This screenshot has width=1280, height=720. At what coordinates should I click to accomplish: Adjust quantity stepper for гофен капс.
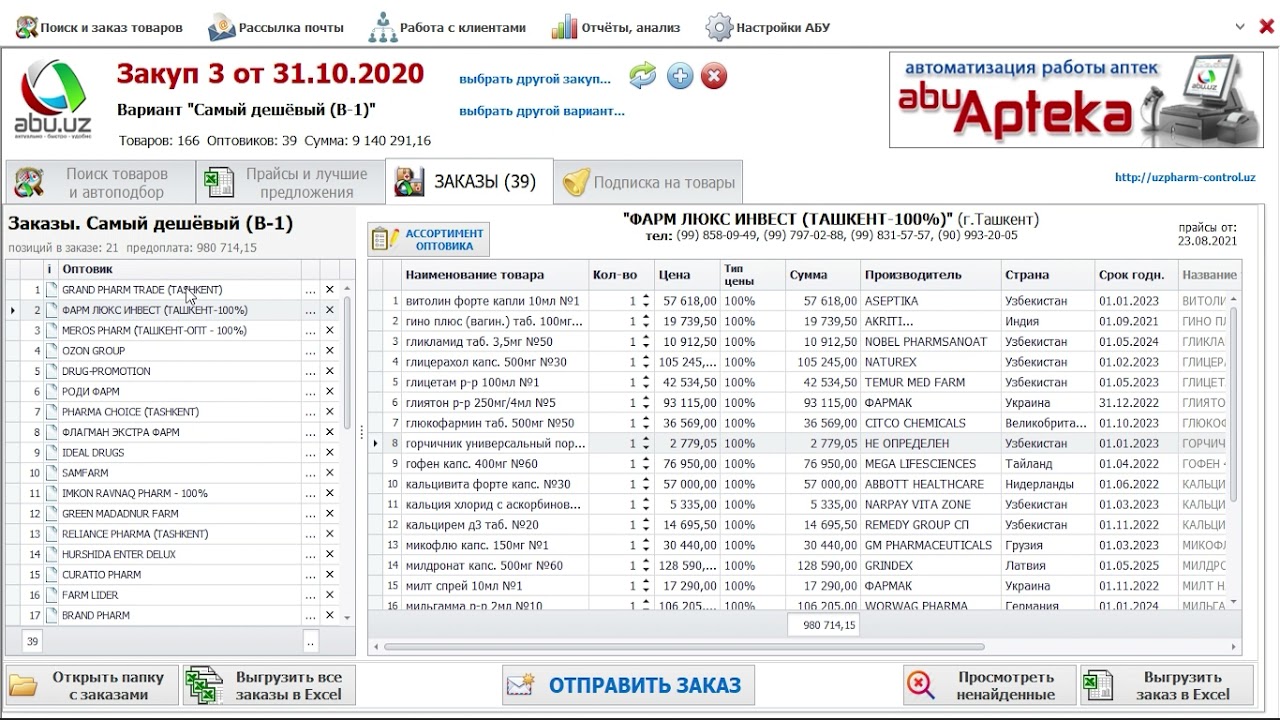[x=645, y=464]
